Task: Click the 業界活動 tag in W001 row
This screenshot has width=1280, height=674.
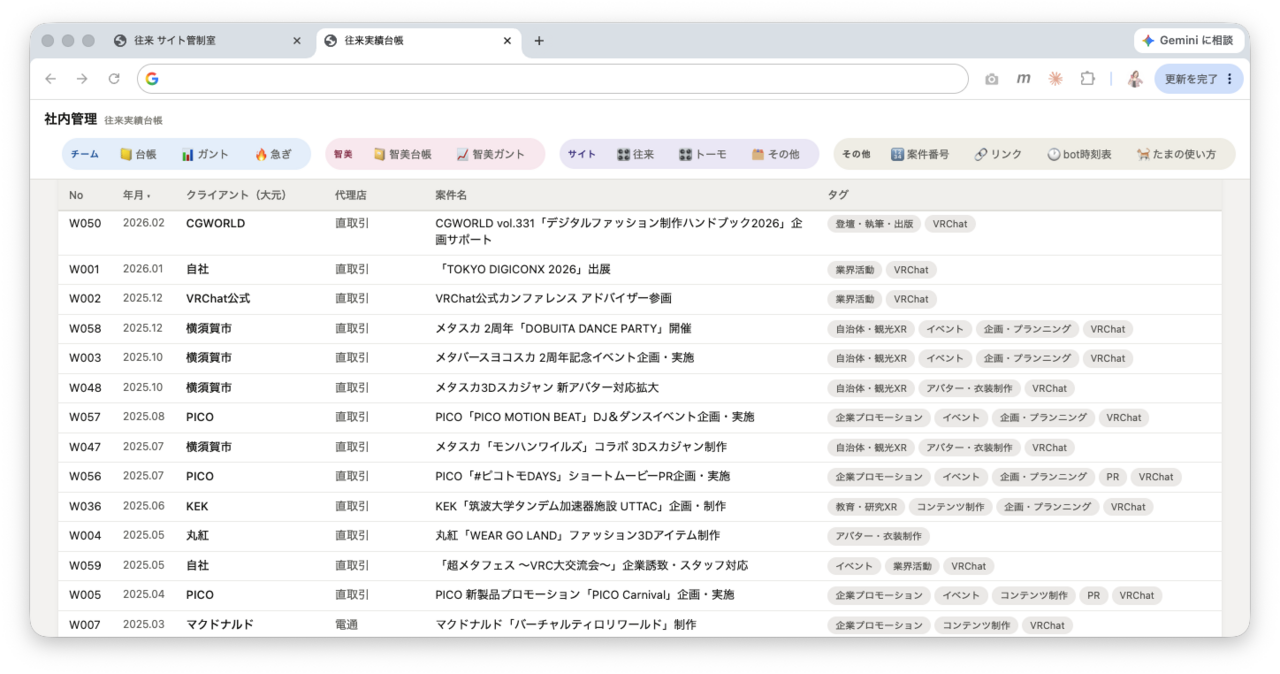Action: pos(855,270)
